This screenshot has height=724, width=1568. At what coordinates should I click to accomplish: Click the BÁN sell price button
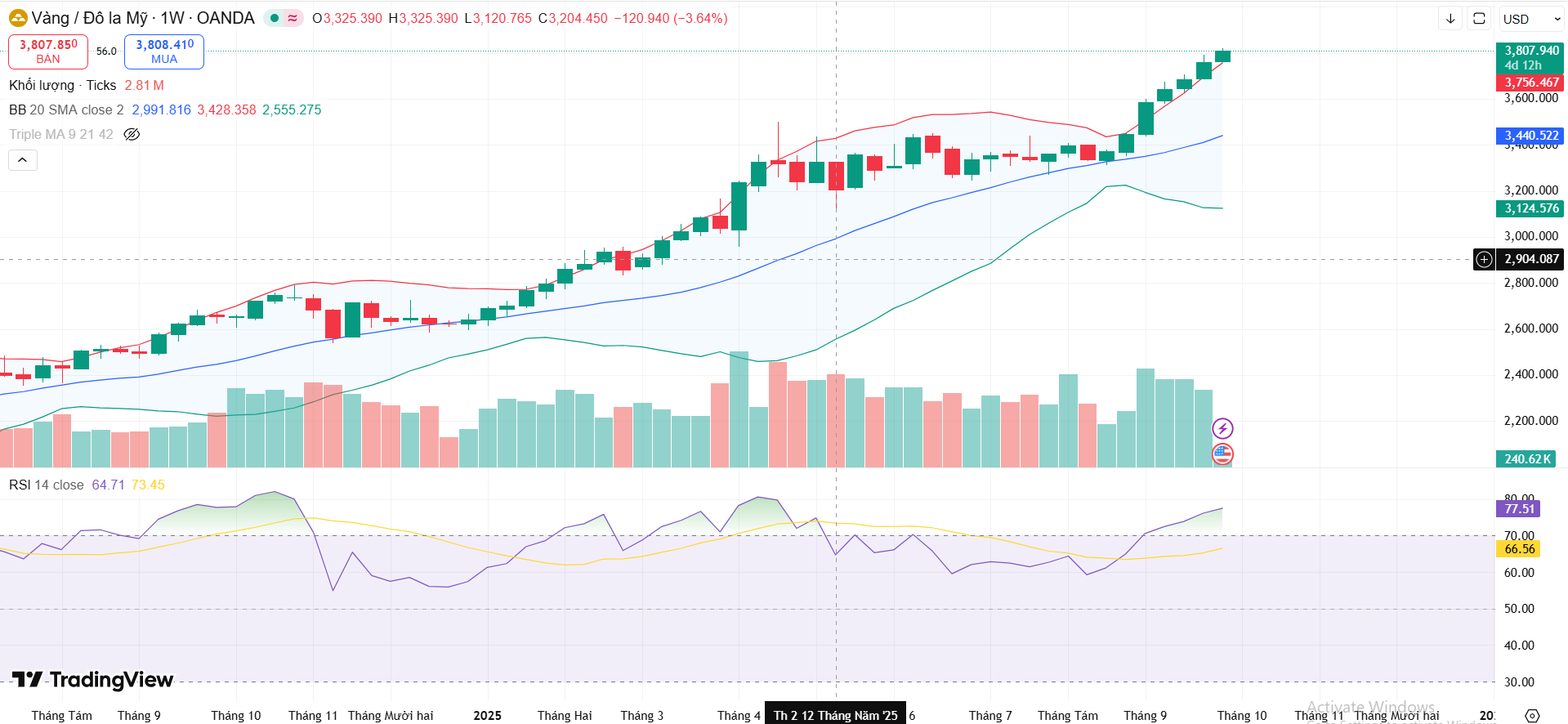coord(48,51)
